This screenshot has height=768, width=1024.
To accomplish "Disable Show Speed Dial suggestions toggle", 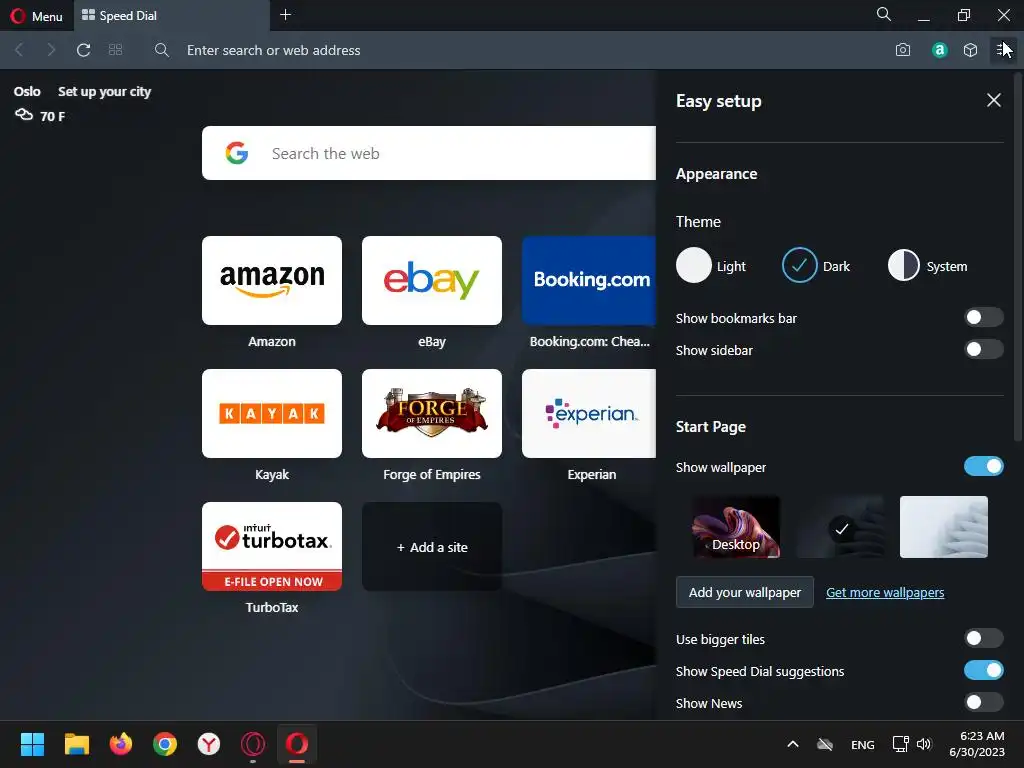I will (984, 670).
